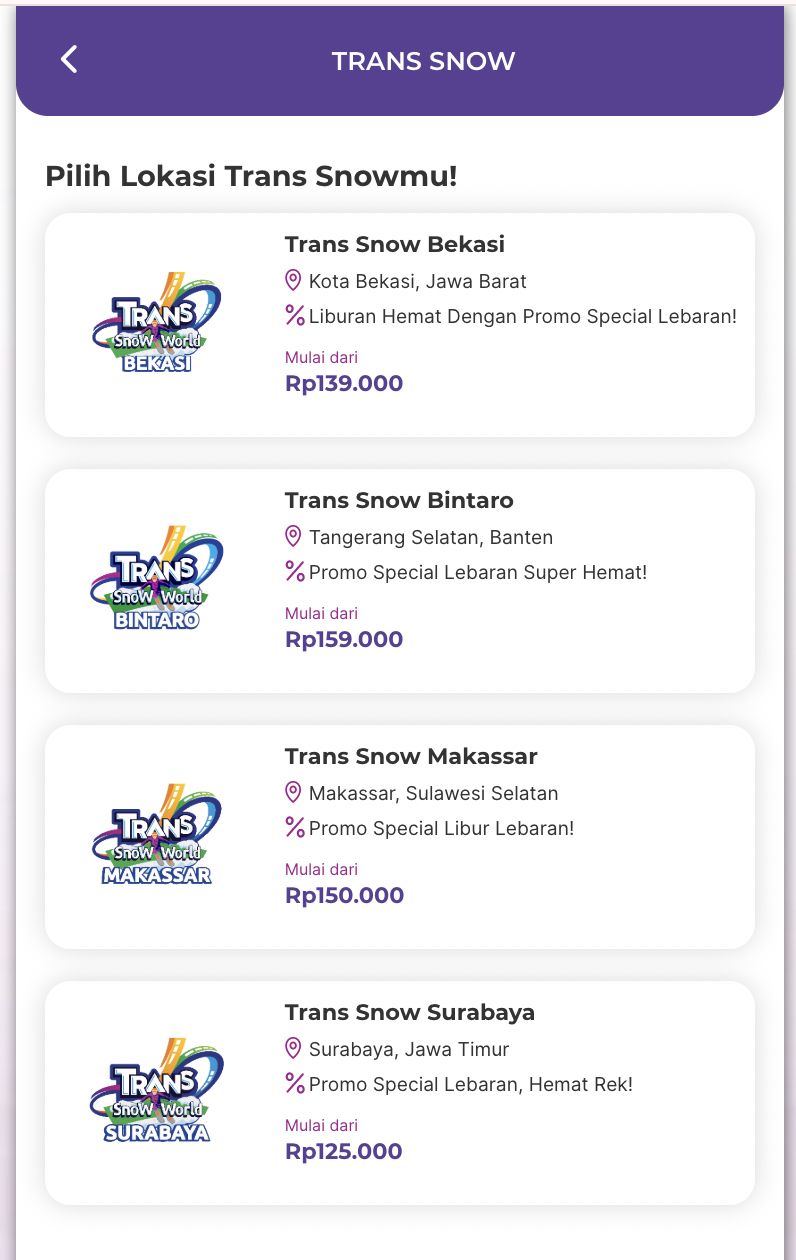Tap the location pin beside Surabaya, Jawa Timur
Screen dimensions: 796x1260
tap(293, 1049)
